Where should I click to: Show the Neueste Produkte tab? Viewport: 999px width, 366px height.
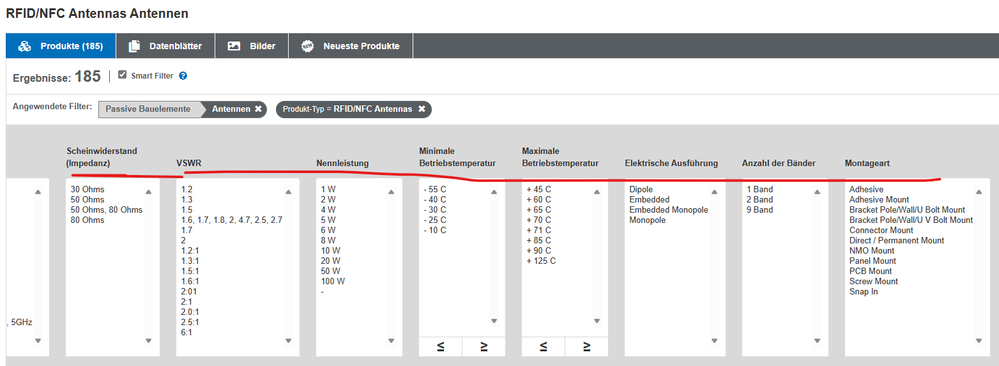[350, 46]
